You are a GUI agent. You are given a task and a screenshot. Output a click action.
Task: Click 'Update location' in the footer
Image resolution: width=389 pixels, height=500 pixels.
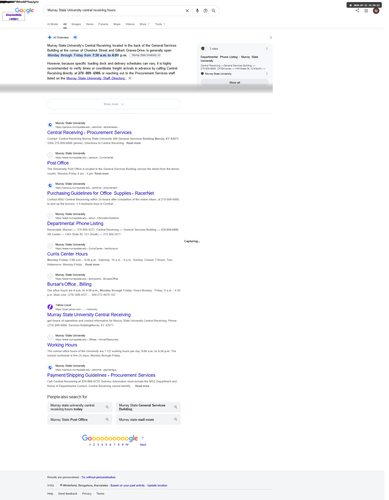(157, 485)
